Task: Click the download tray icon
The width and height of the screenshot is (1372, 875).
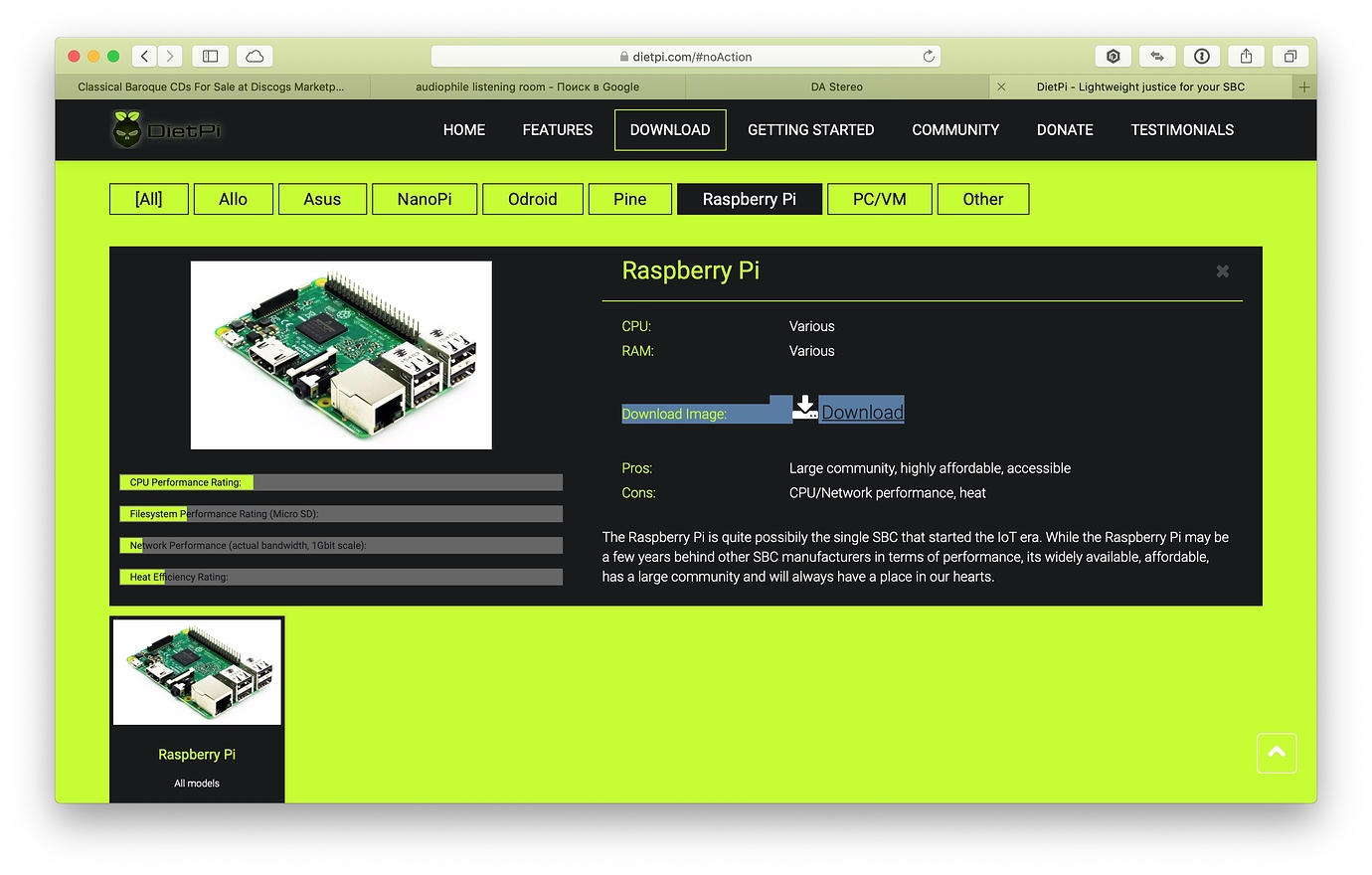Action: point(804,409)
